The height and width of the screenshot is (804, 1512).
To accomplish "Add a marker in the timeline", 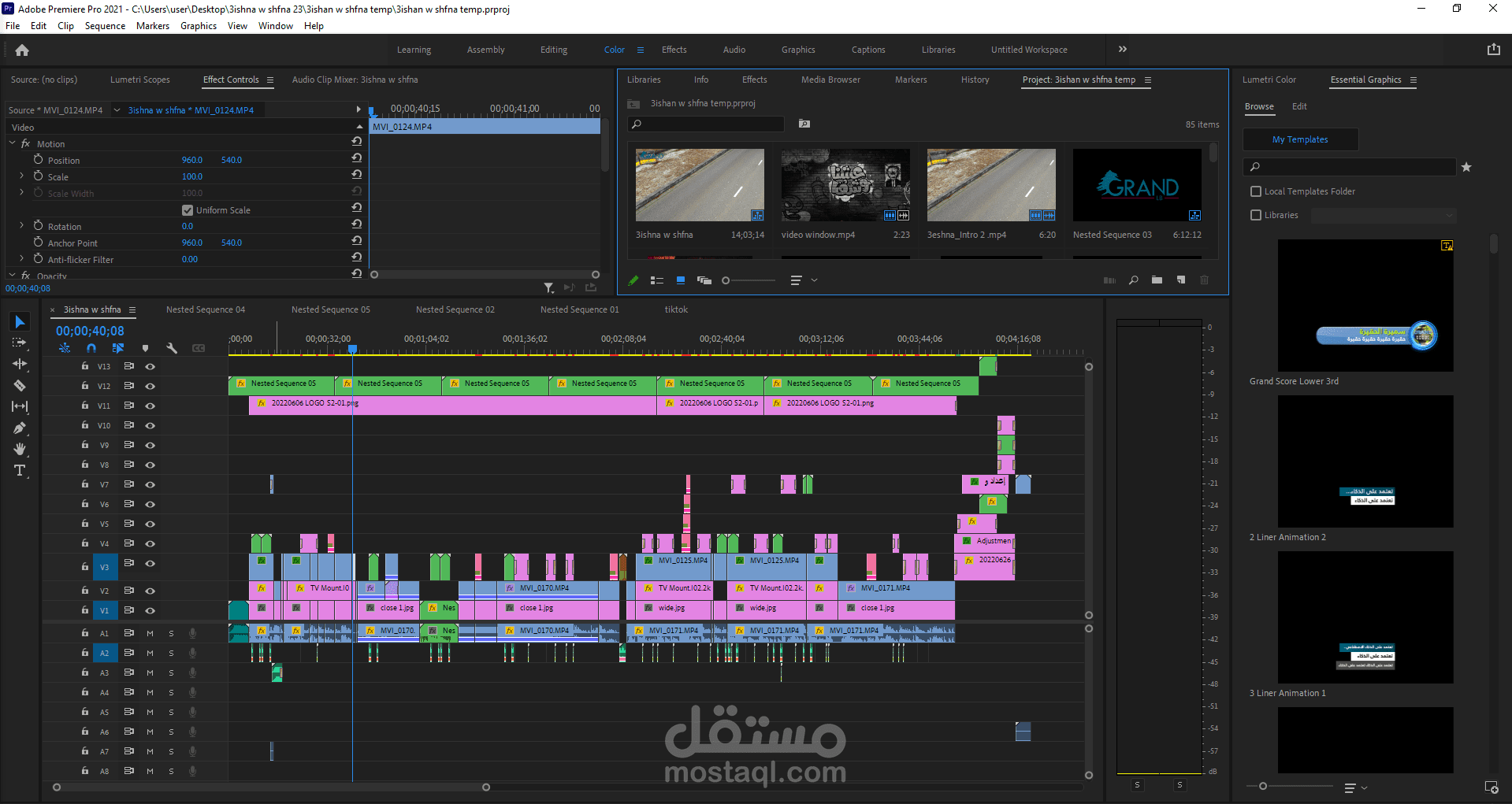I will (x=145, y=348).
